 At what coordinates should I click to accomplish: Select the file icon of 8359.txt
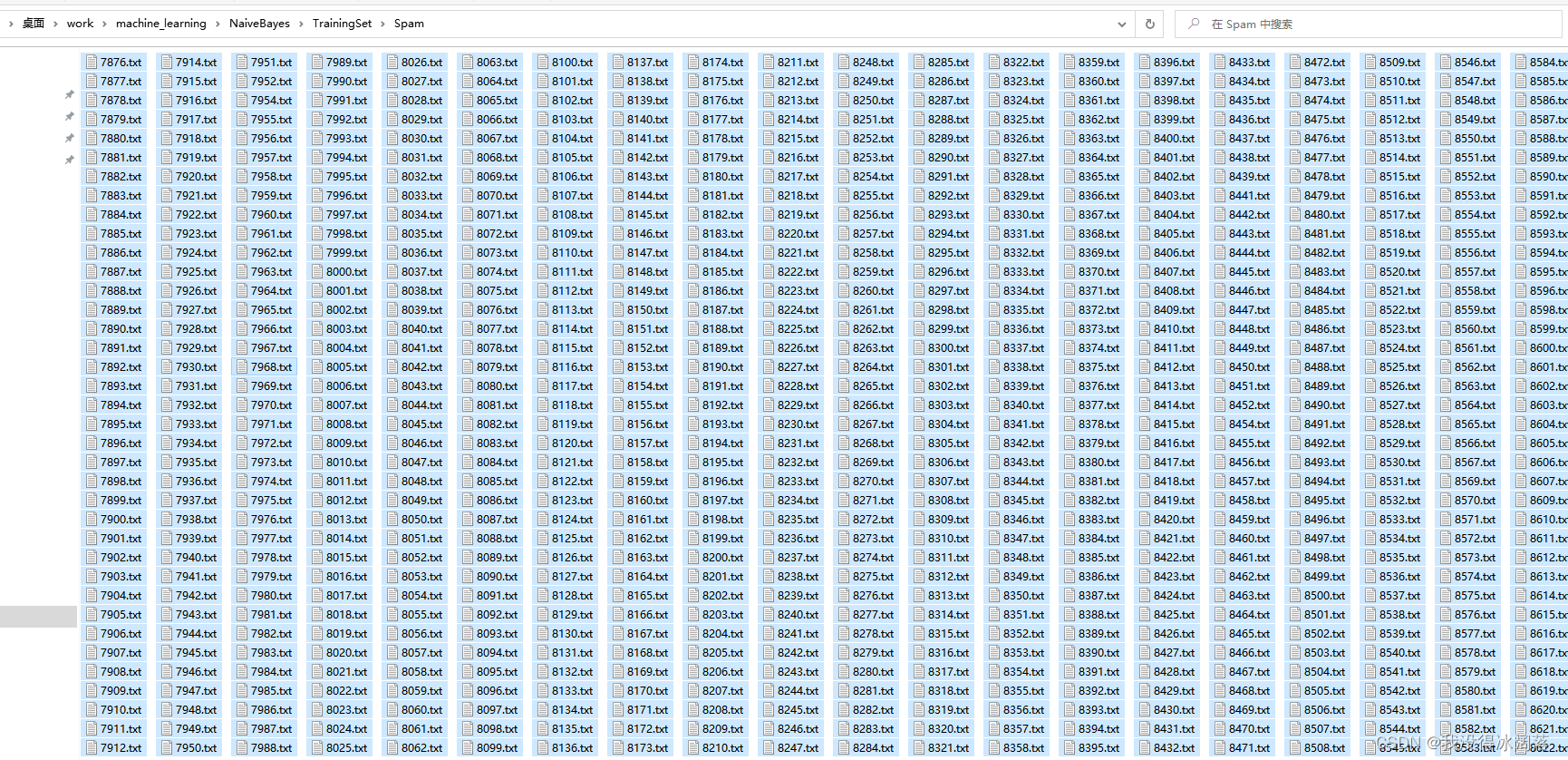tap(1070, 63)
